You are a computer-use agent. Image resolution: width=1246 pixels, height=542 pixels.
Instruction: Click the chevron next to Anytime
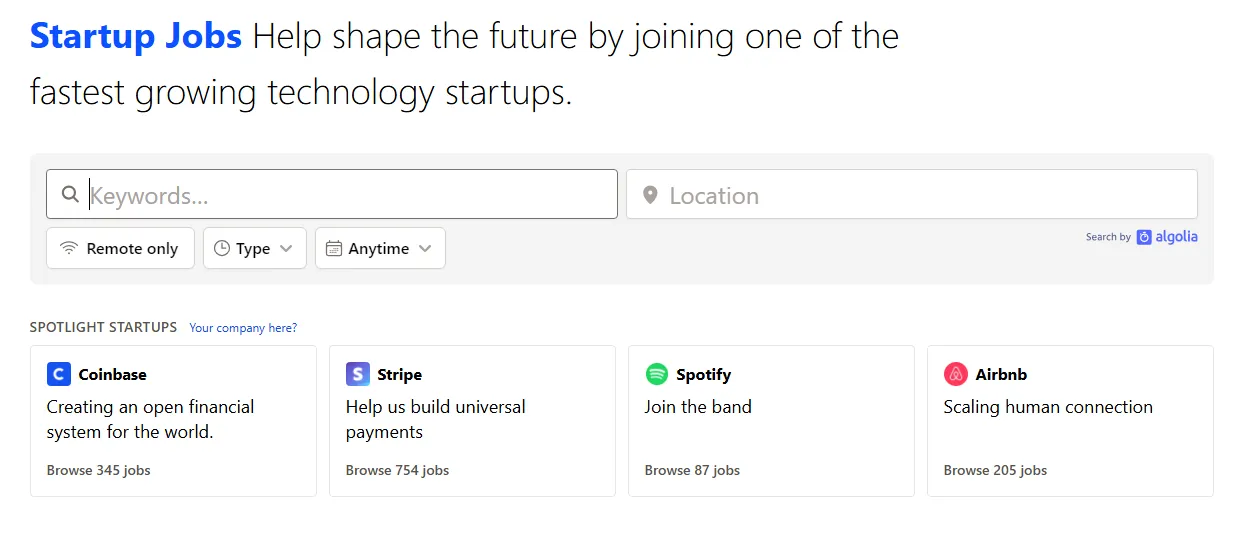(x=425, y=248)
